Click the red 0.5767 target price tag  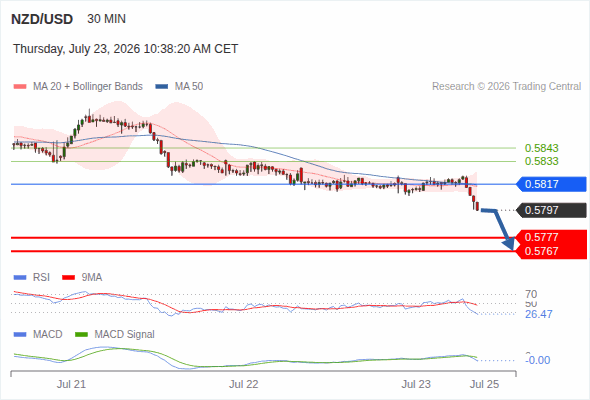click(551, 251)
